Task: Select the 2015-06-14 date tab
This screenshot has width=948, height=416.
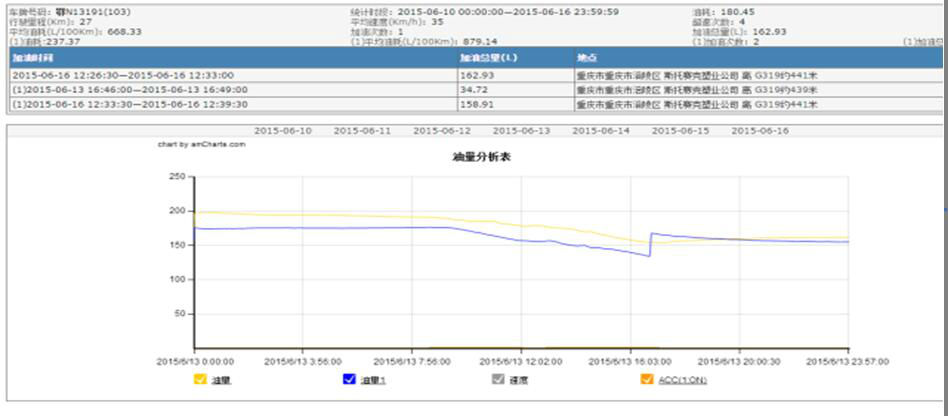Action: click(601, 131)
